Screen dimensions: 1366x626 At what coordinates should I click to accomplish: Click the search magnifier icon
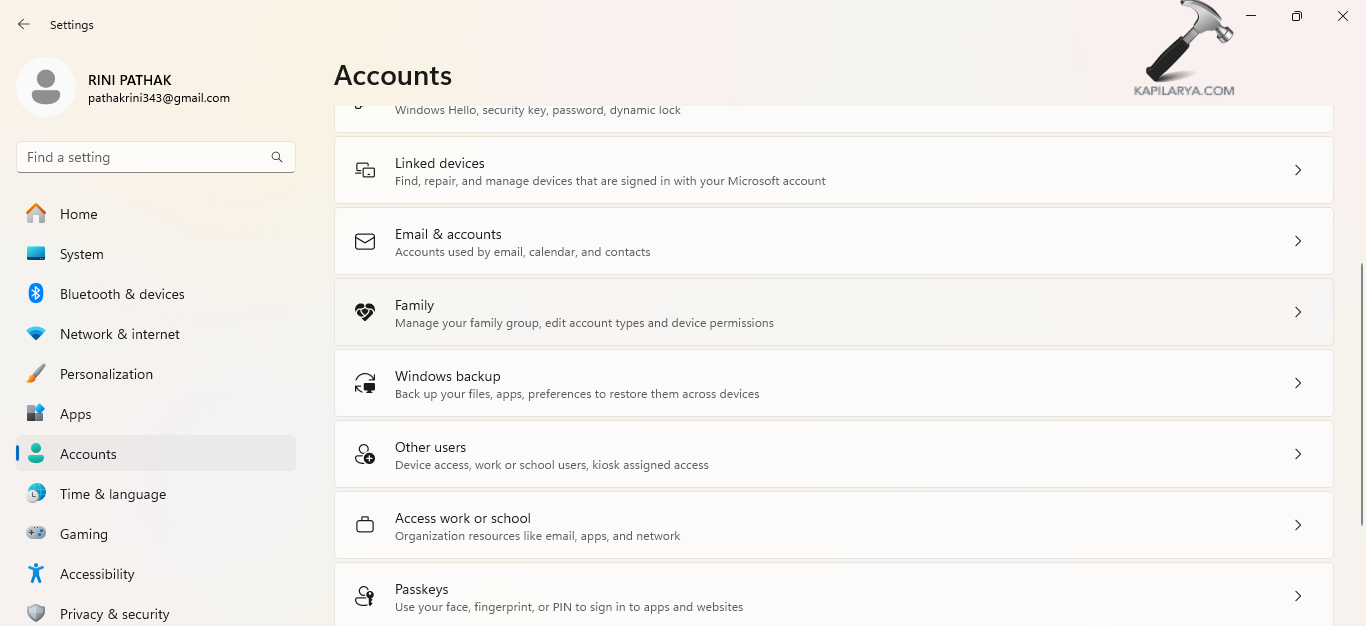coord(277,157)
